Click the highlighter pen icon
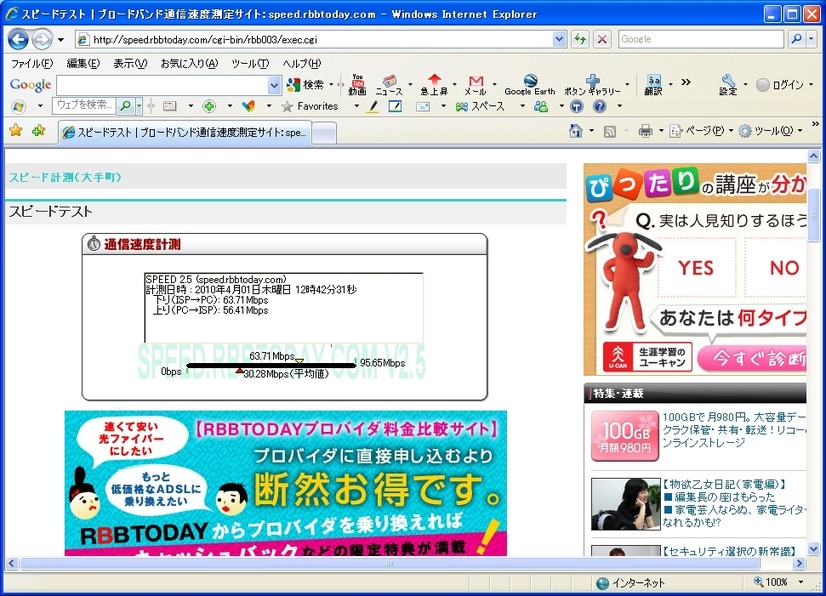826x596 pixels. (373, 106)
